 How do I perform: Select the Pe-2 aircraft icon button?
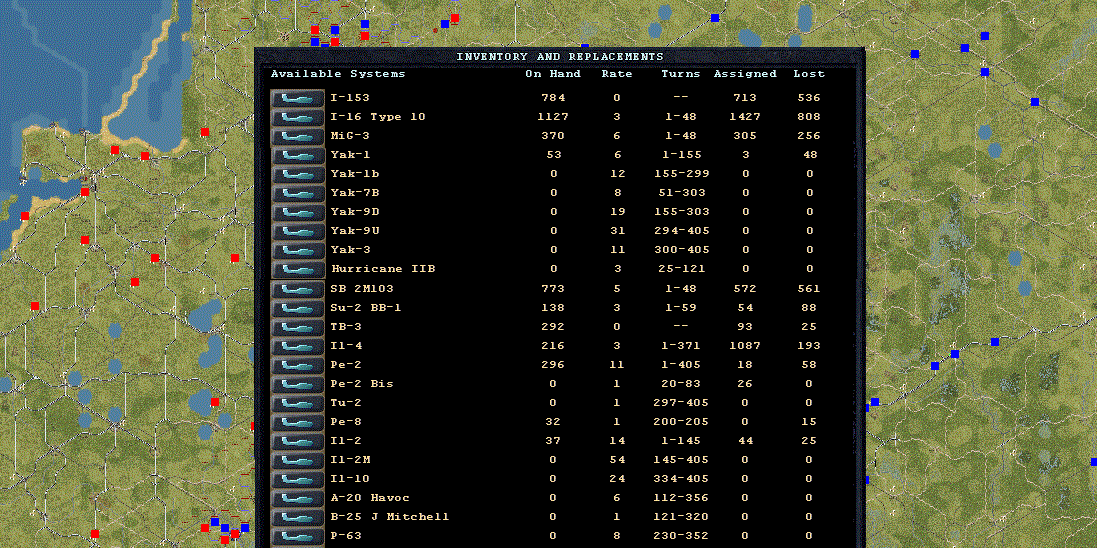298,365
